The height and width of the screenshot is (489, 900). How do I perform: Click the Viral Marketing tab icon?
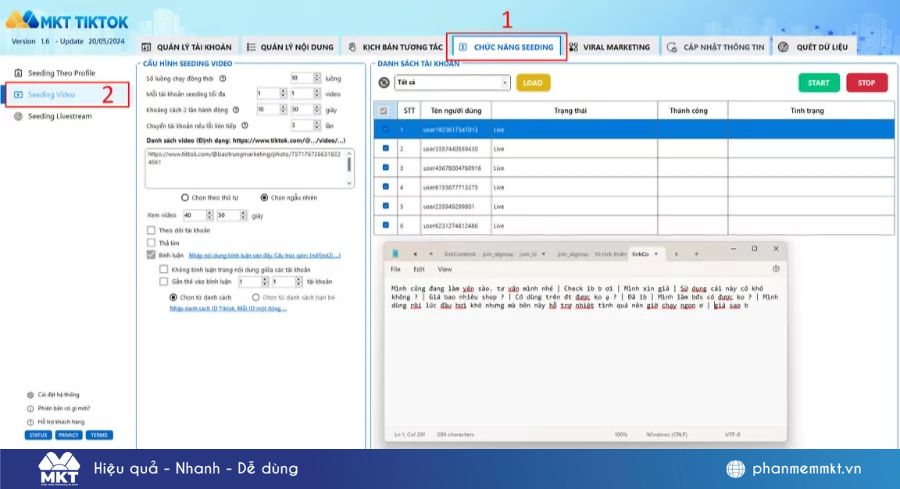pos(573,47)
